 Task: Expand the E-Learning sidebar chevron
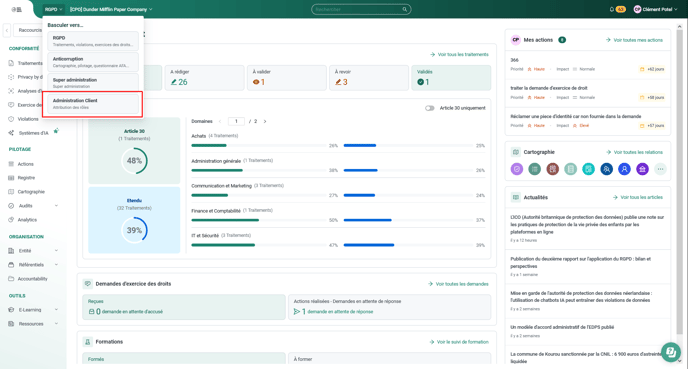coord(56,310)
